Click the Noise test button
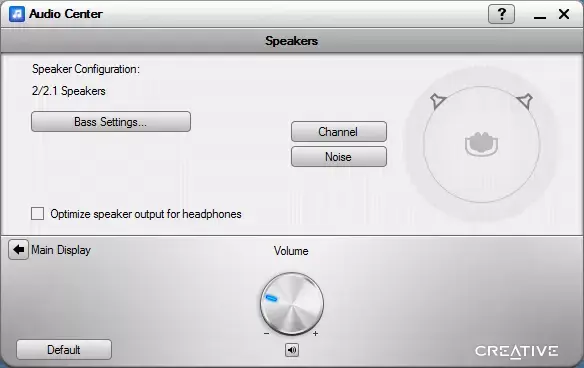The image size is (584, 368). point(339,156)
